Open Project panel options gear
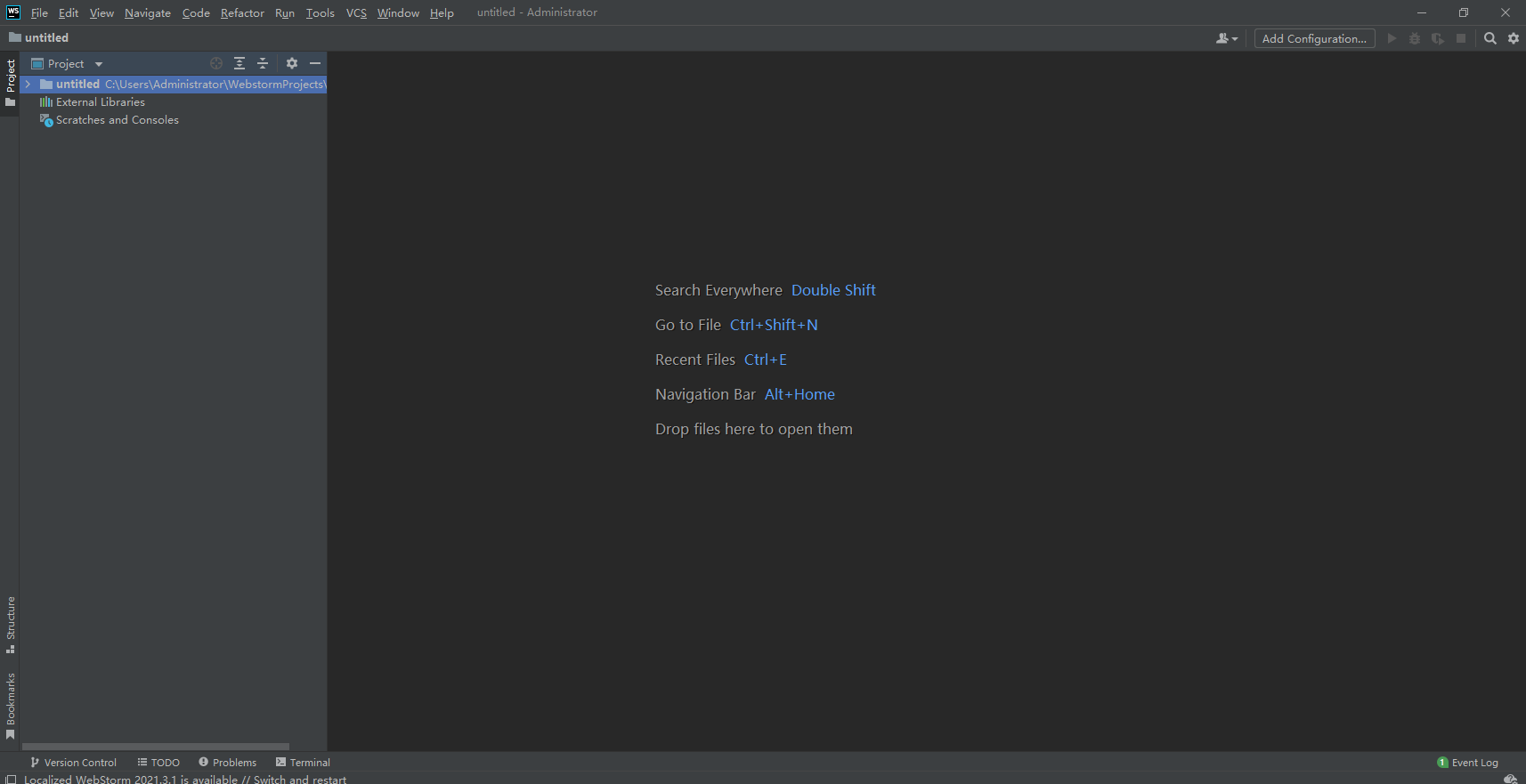Image resolution: width=1526 pixels, height=784 pixels. 292,63
